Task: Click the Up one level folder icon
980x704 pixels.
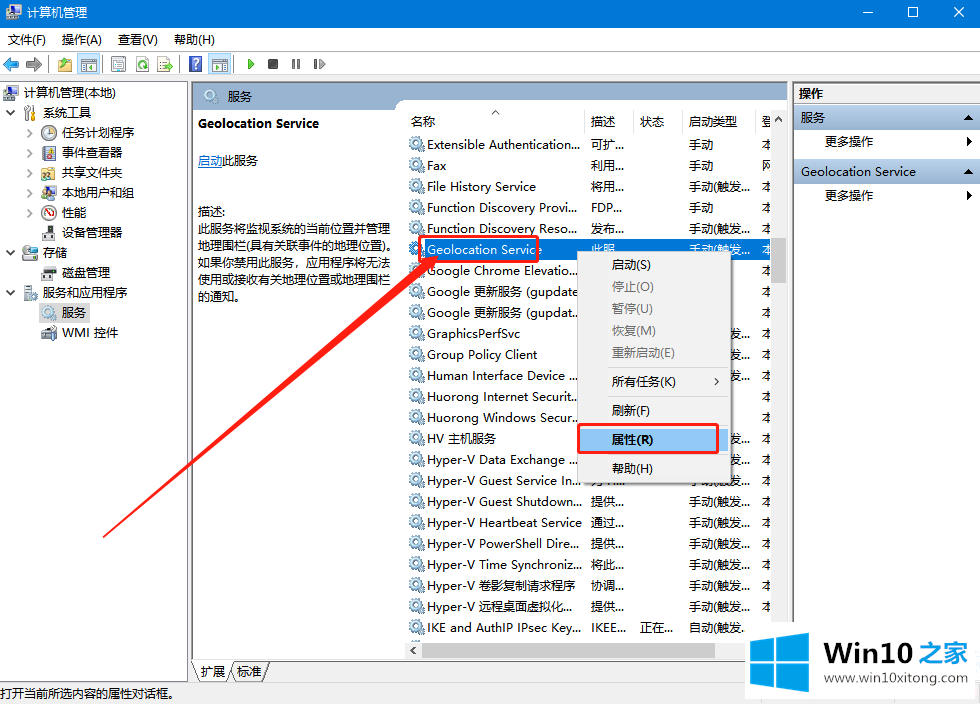Action: coord(64,64)
